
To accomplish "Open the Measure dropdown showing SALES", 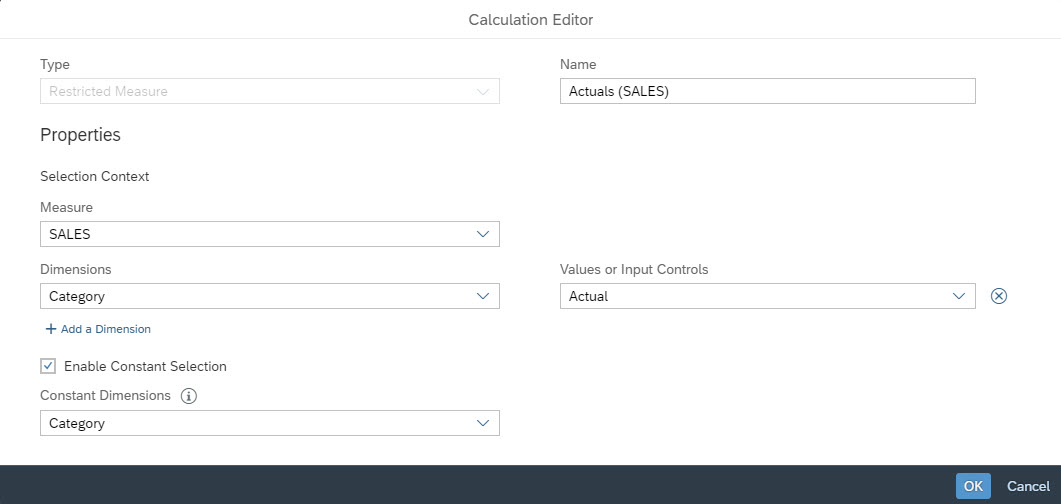I will click(x=270, y=234).
